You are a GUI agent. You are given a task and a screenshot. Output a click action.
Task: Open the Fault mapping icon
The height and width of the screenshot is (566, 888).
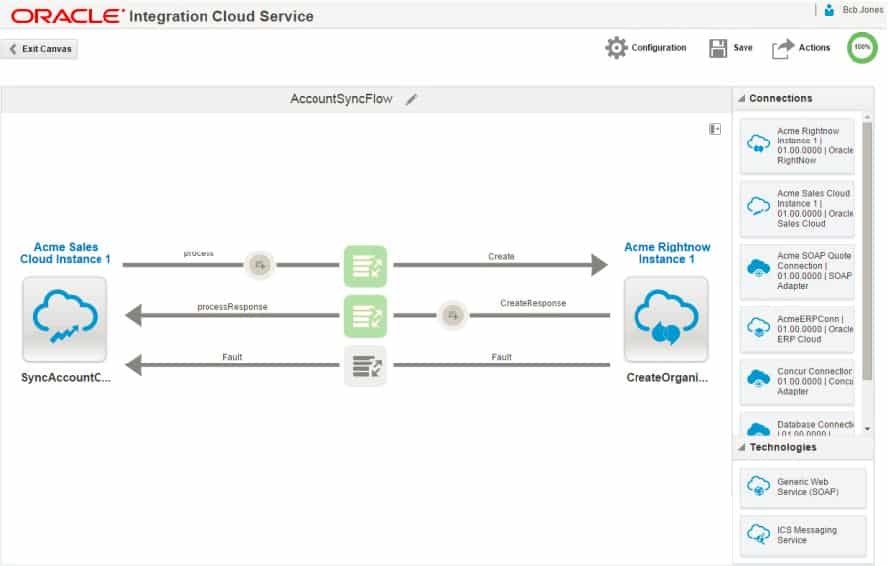pyautogui.click(x=365, y=366)
